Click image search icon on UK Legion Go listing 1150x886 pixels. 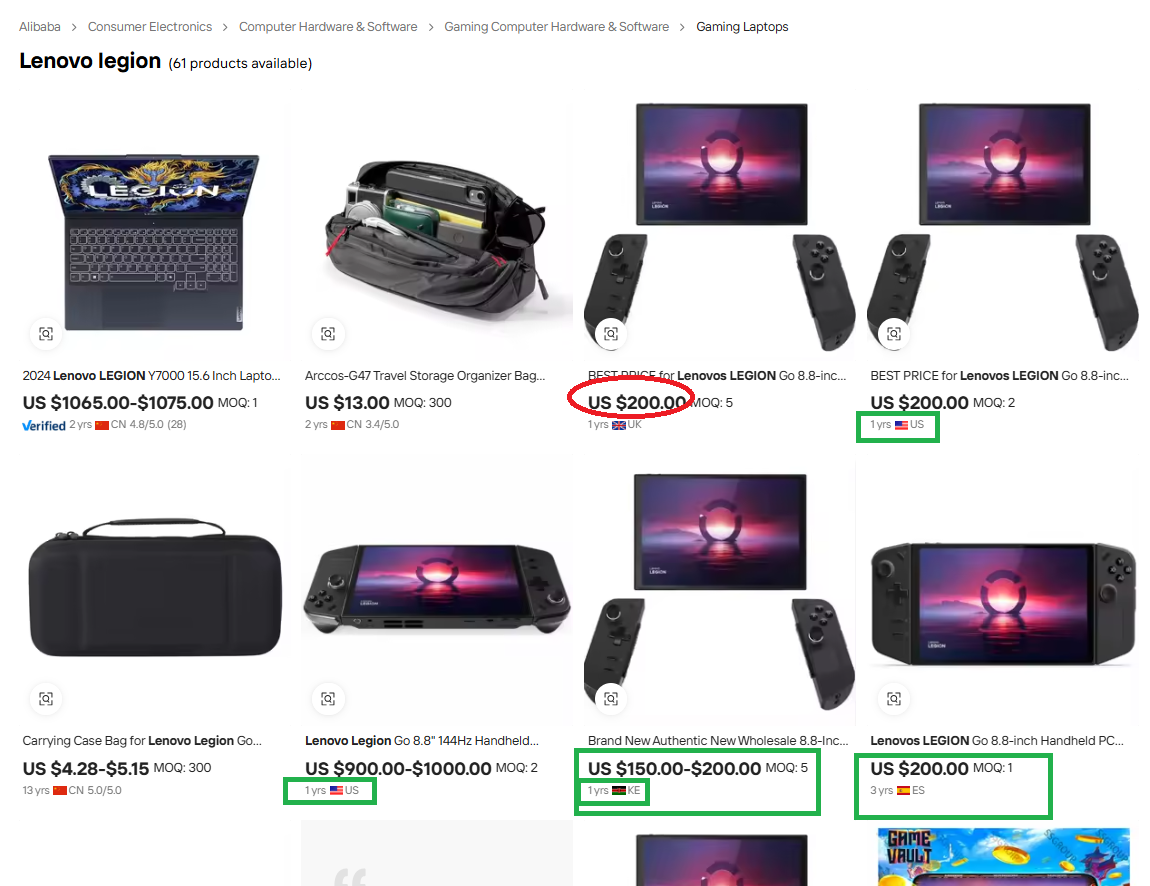(x=611, y=334)
